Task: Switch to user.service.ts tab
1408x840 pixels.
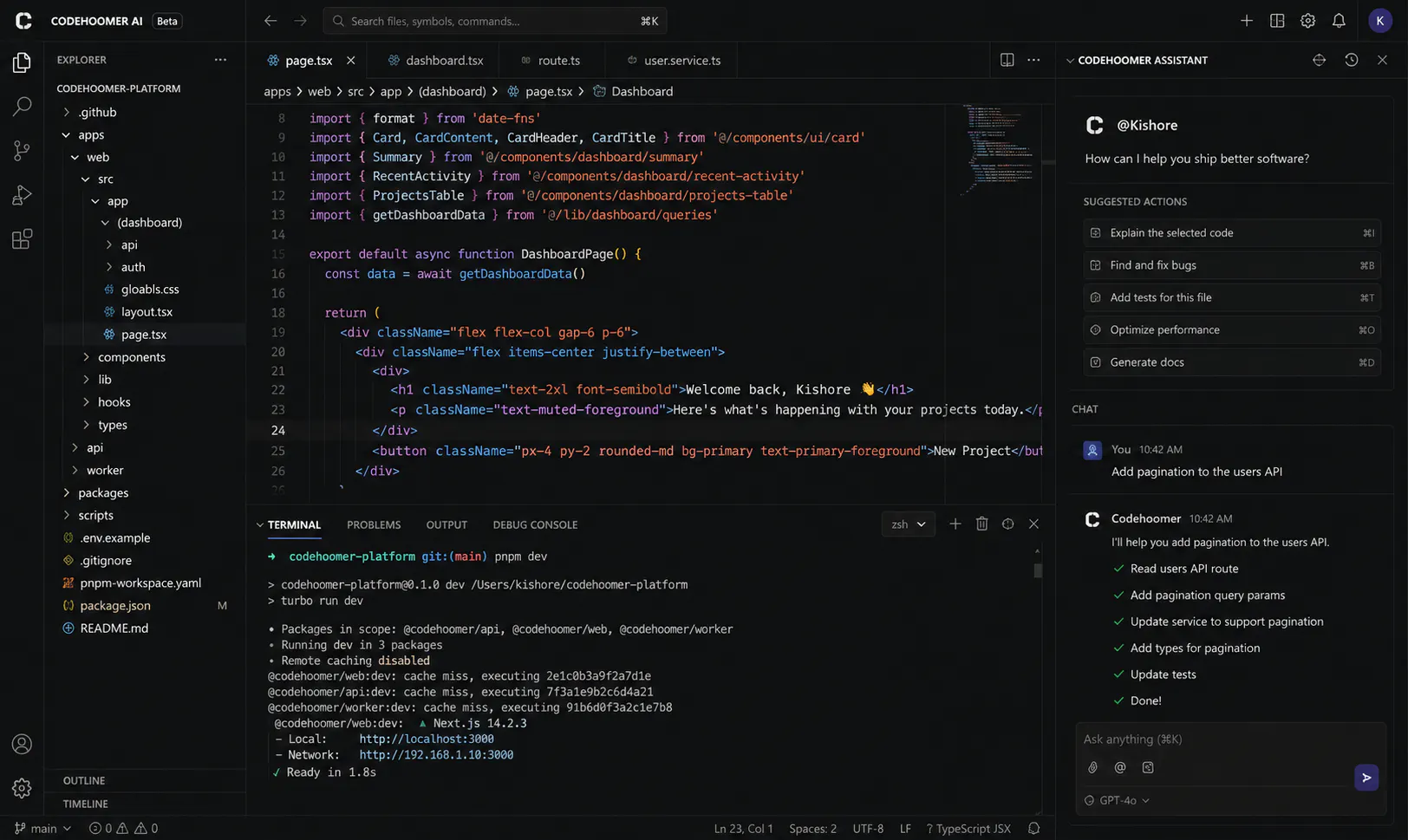Action: 675,60
